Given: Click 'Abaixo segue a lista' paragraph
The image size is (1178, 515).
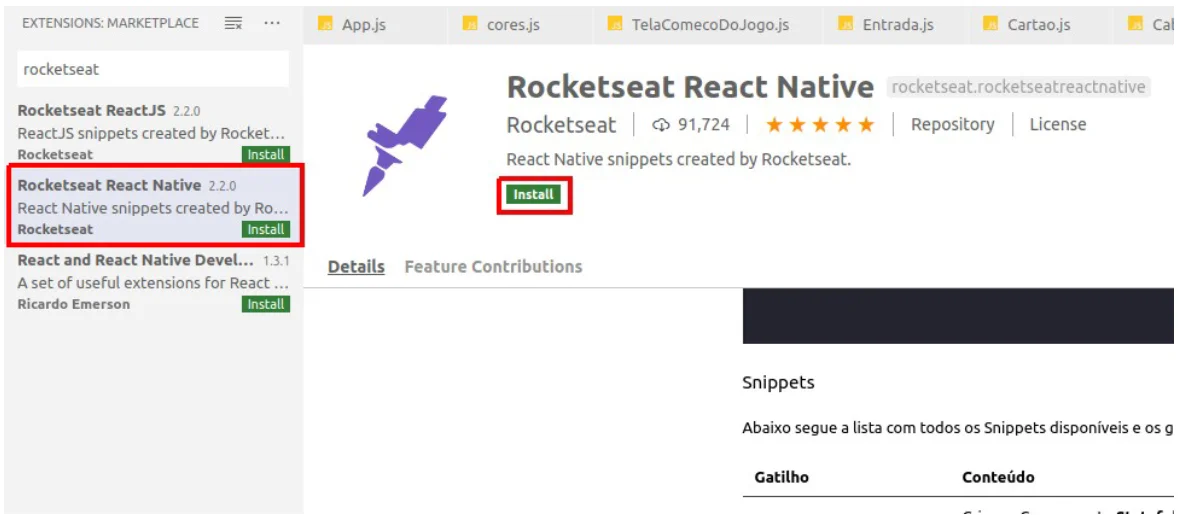Looking at the screenshot, I should (x=958, y=428).
